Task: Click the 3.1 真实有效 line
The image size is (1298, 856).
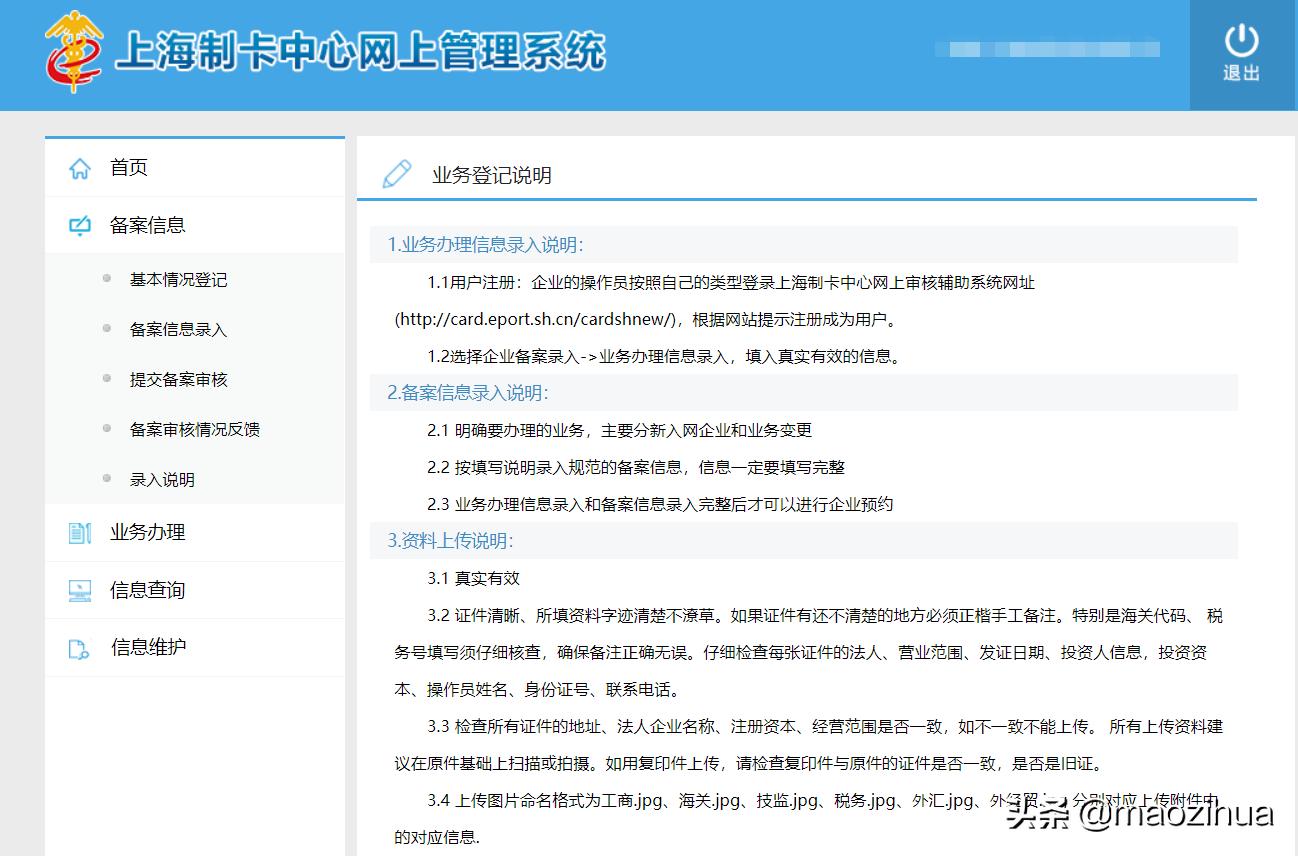Action: pos(473,579)
